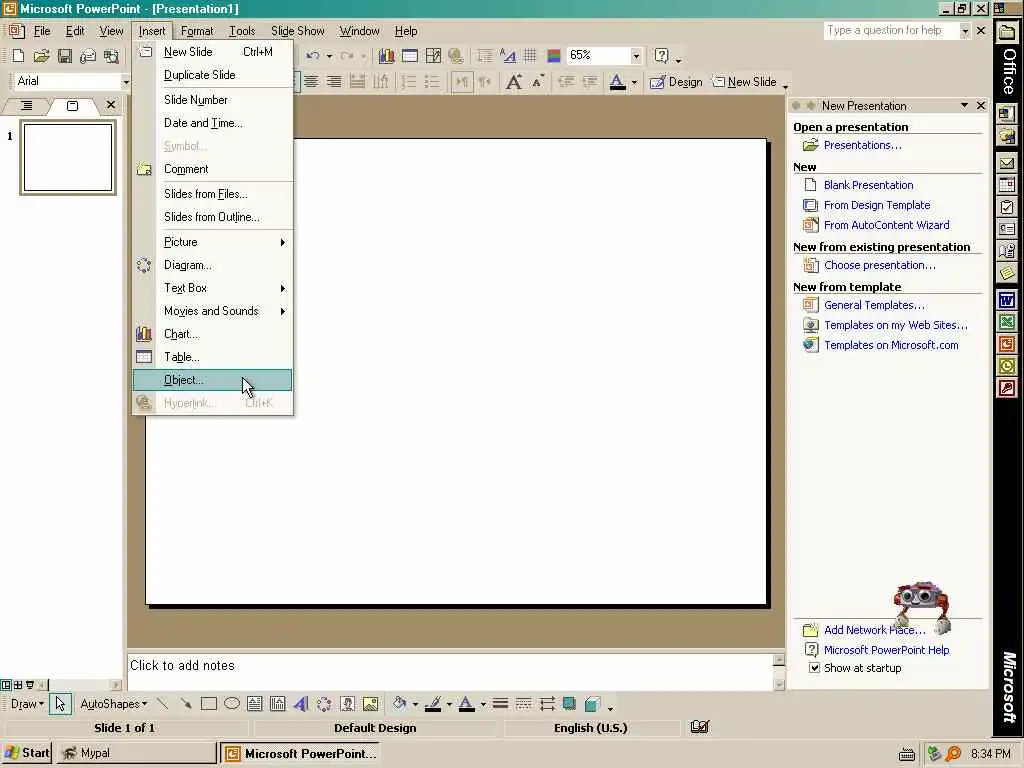Click the Insert Table toolbar icon

(410, 56)
